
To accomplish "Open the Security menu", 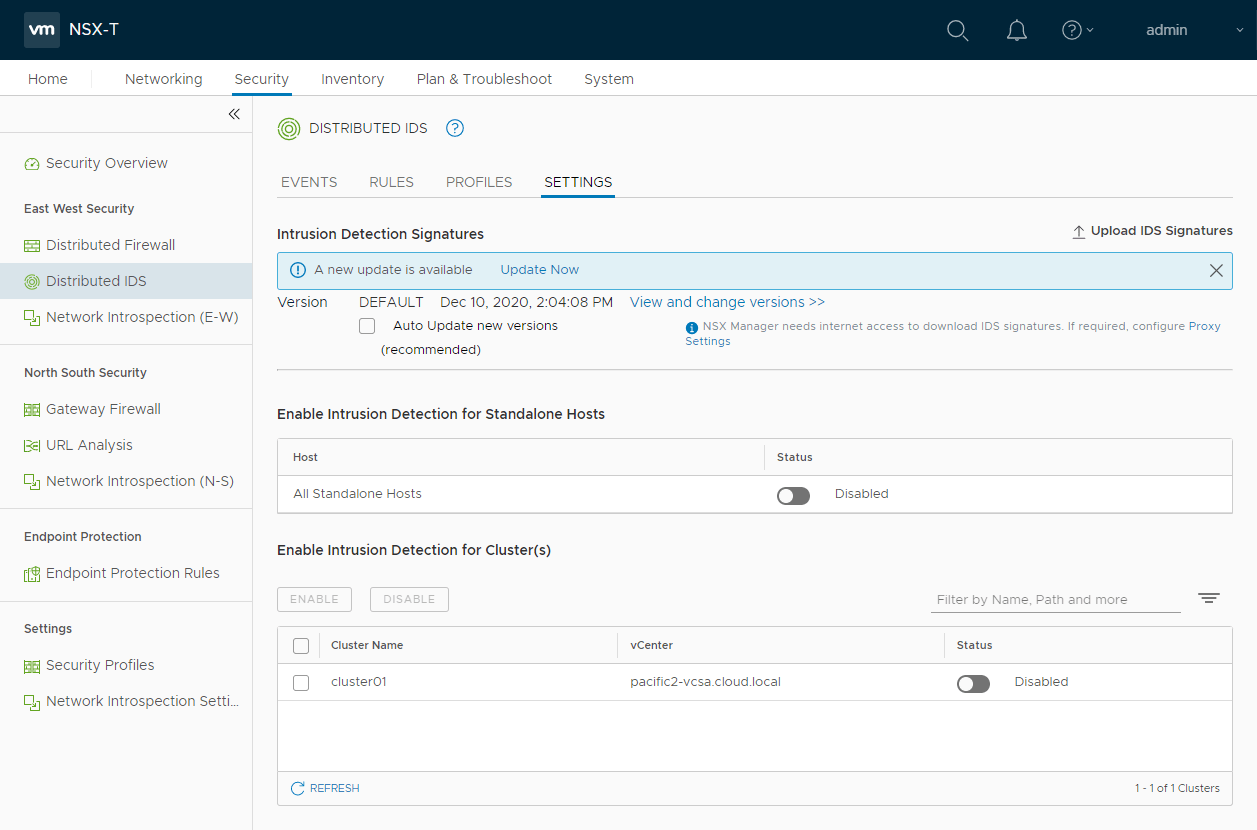I will pyautogui.click(x=261, y=79).
